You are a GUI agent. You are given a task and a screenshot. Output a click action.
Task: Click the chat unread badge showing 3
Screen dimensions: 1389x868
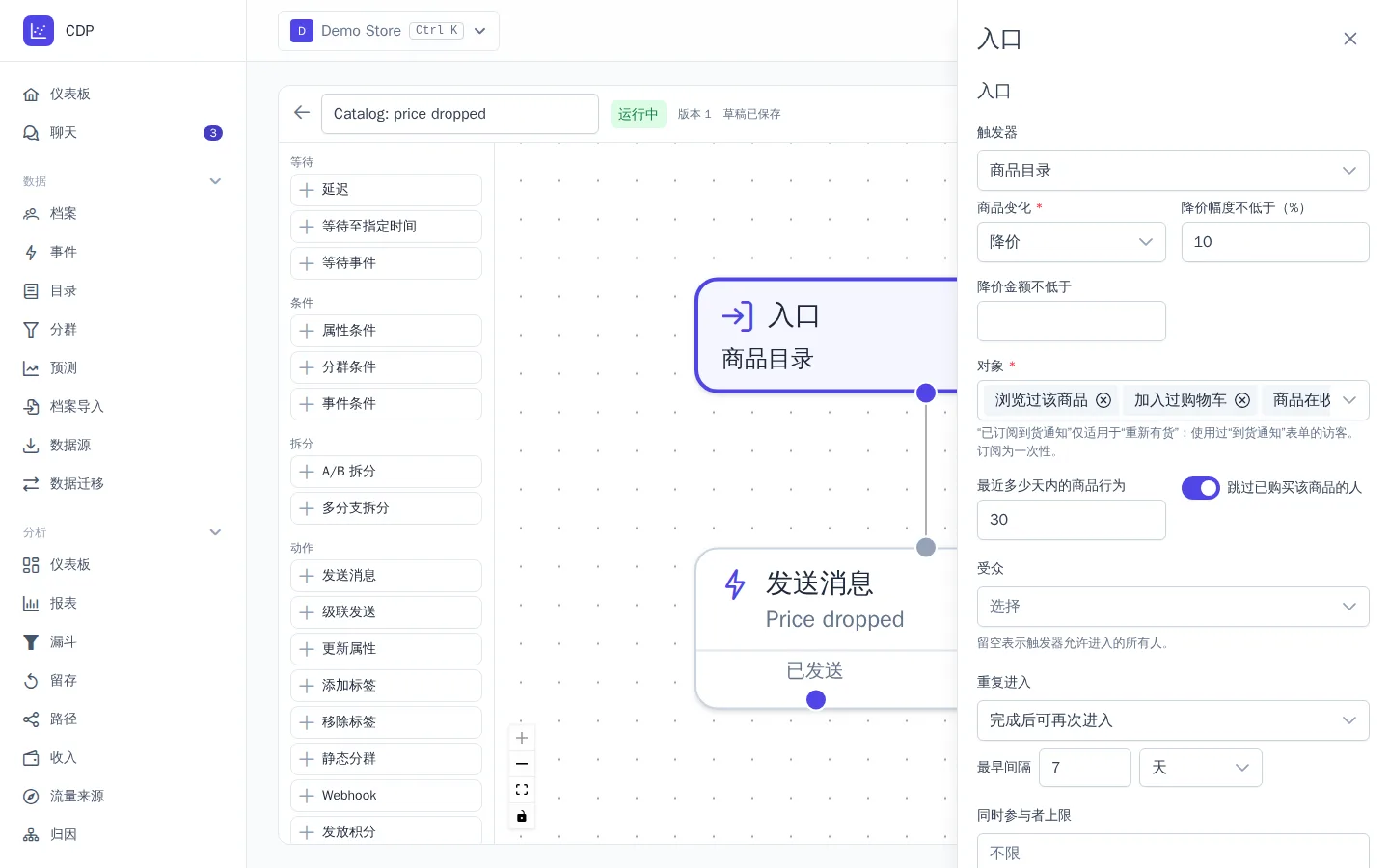click(213, 133)
